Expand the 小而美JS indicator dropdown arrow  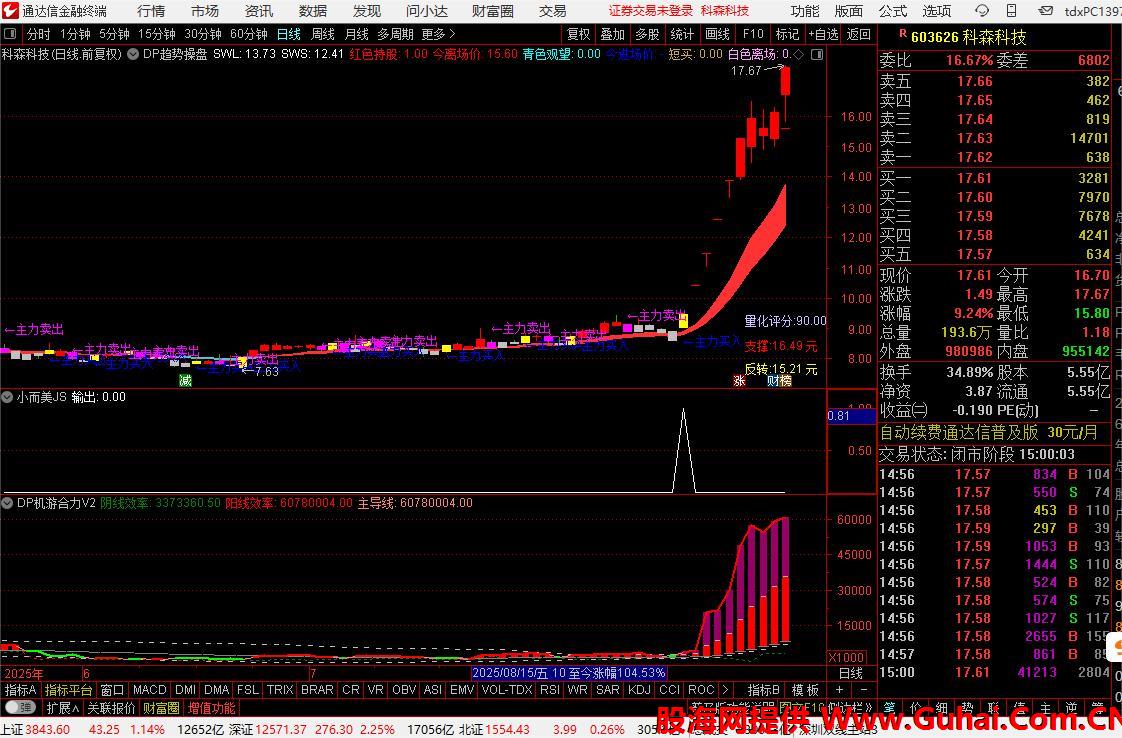click(7, 397)
